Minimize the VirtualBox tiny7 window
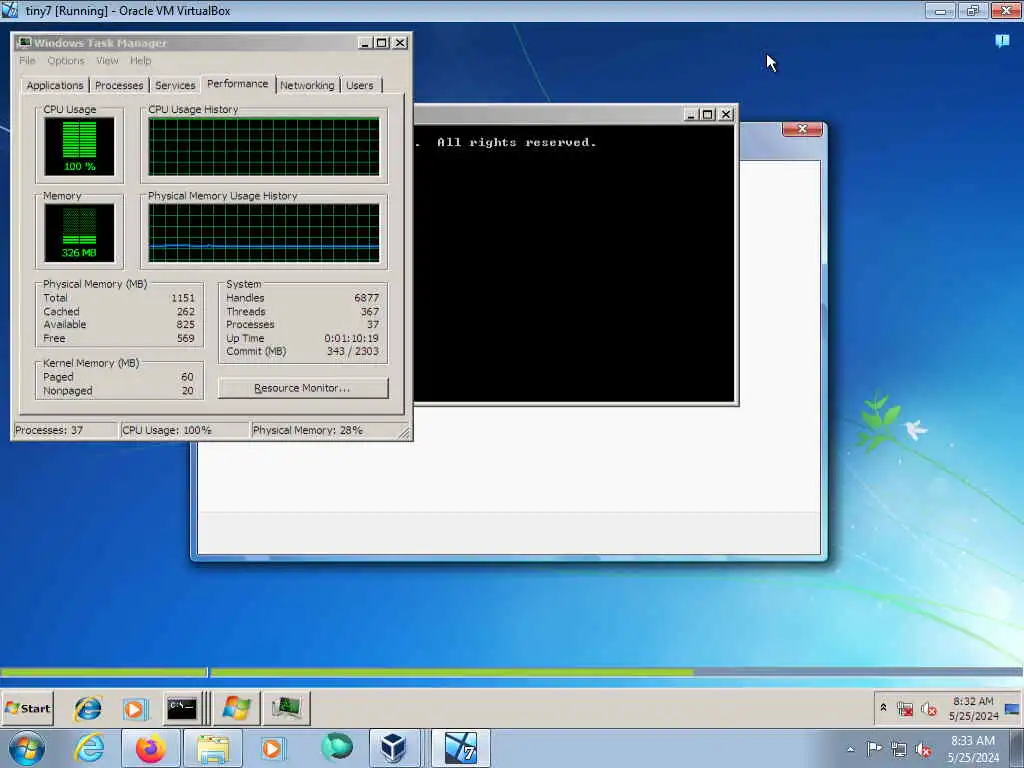Screen dimensions: 1024x768 (940, 10)
